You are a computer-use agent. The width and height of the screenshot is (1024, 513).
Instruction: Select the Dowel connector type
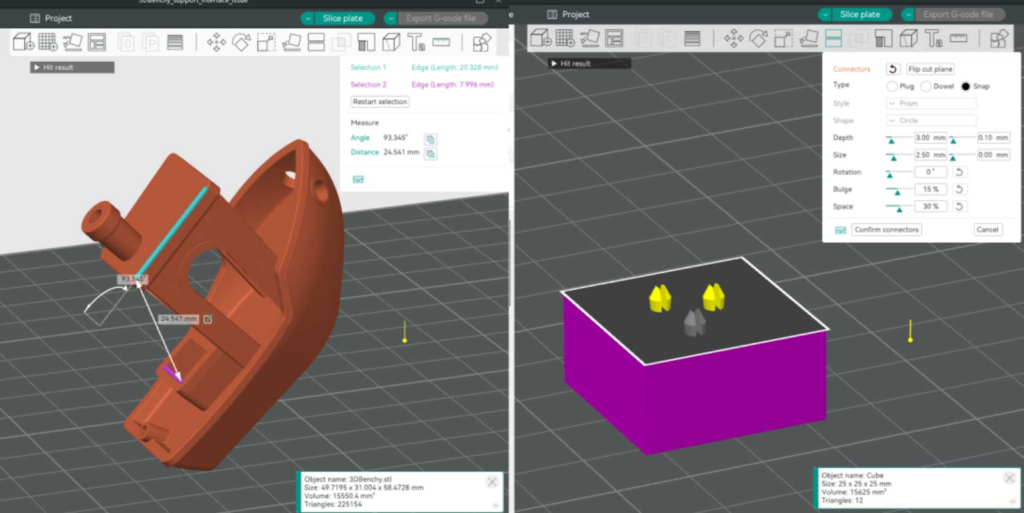925,86
